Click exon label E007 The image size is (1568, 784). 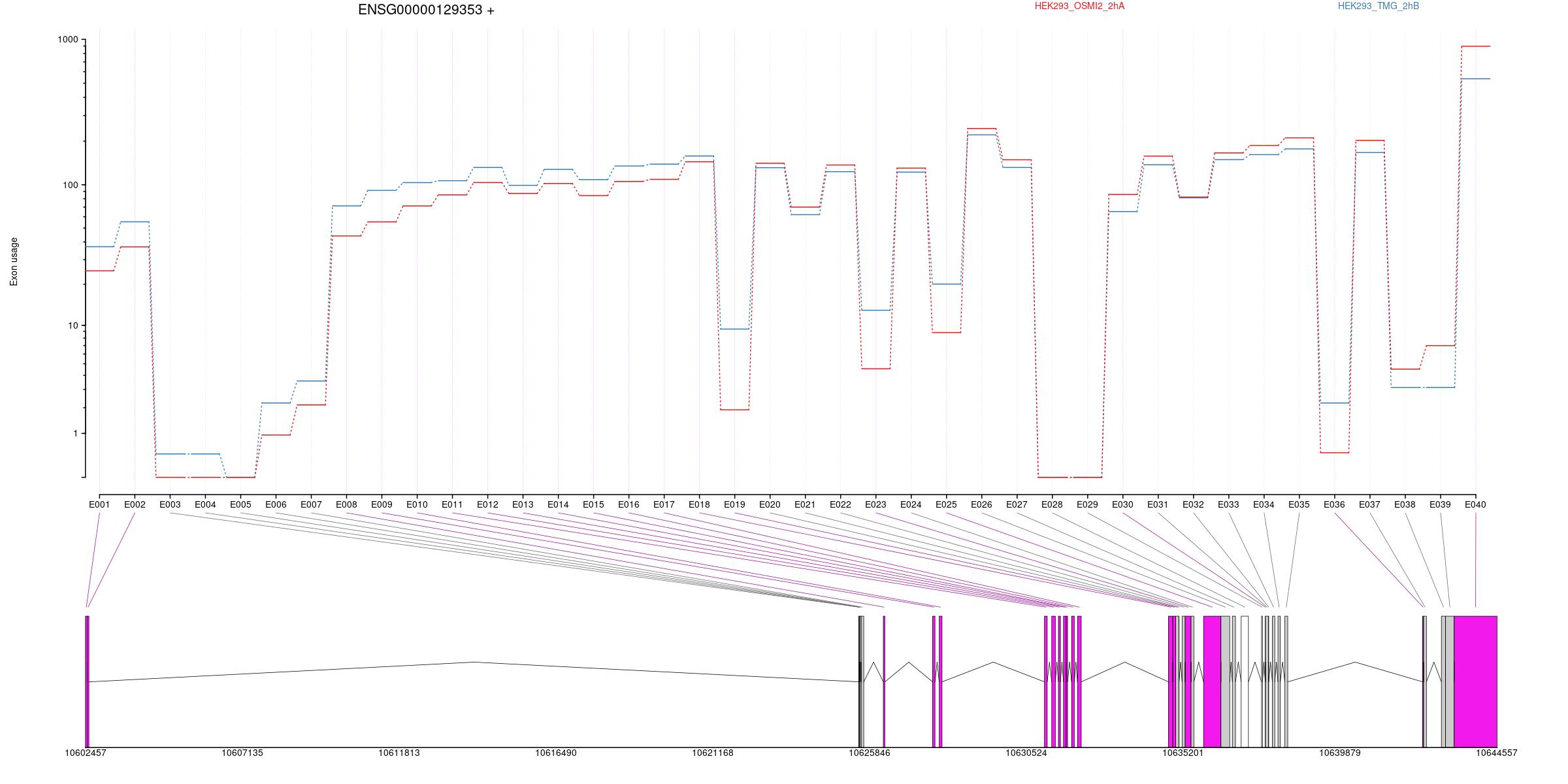[x=311, y=504]
